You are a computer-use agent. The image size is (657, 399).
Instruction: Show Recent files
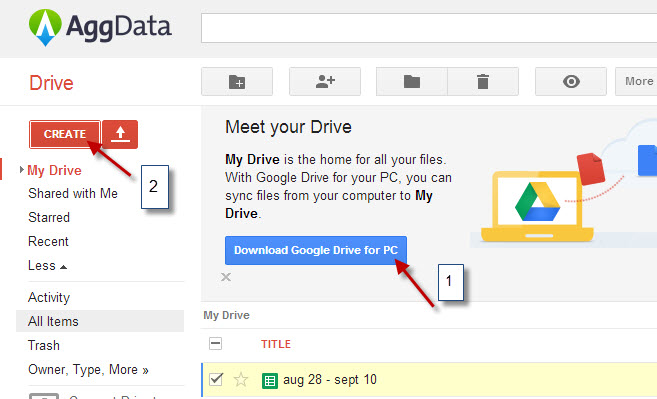coord(48,241)
